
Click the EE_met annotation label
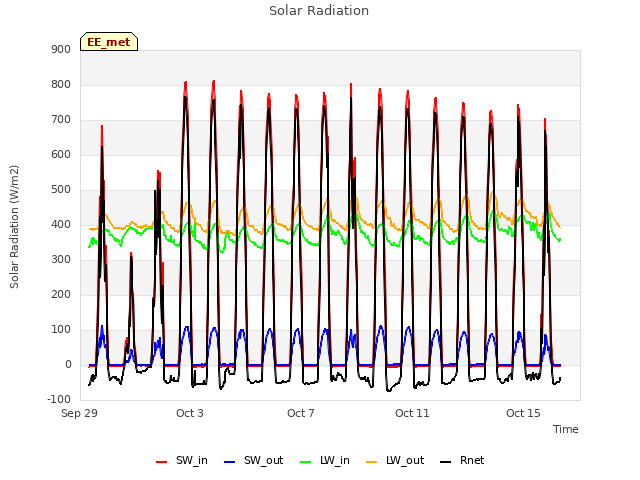point(109,42)
